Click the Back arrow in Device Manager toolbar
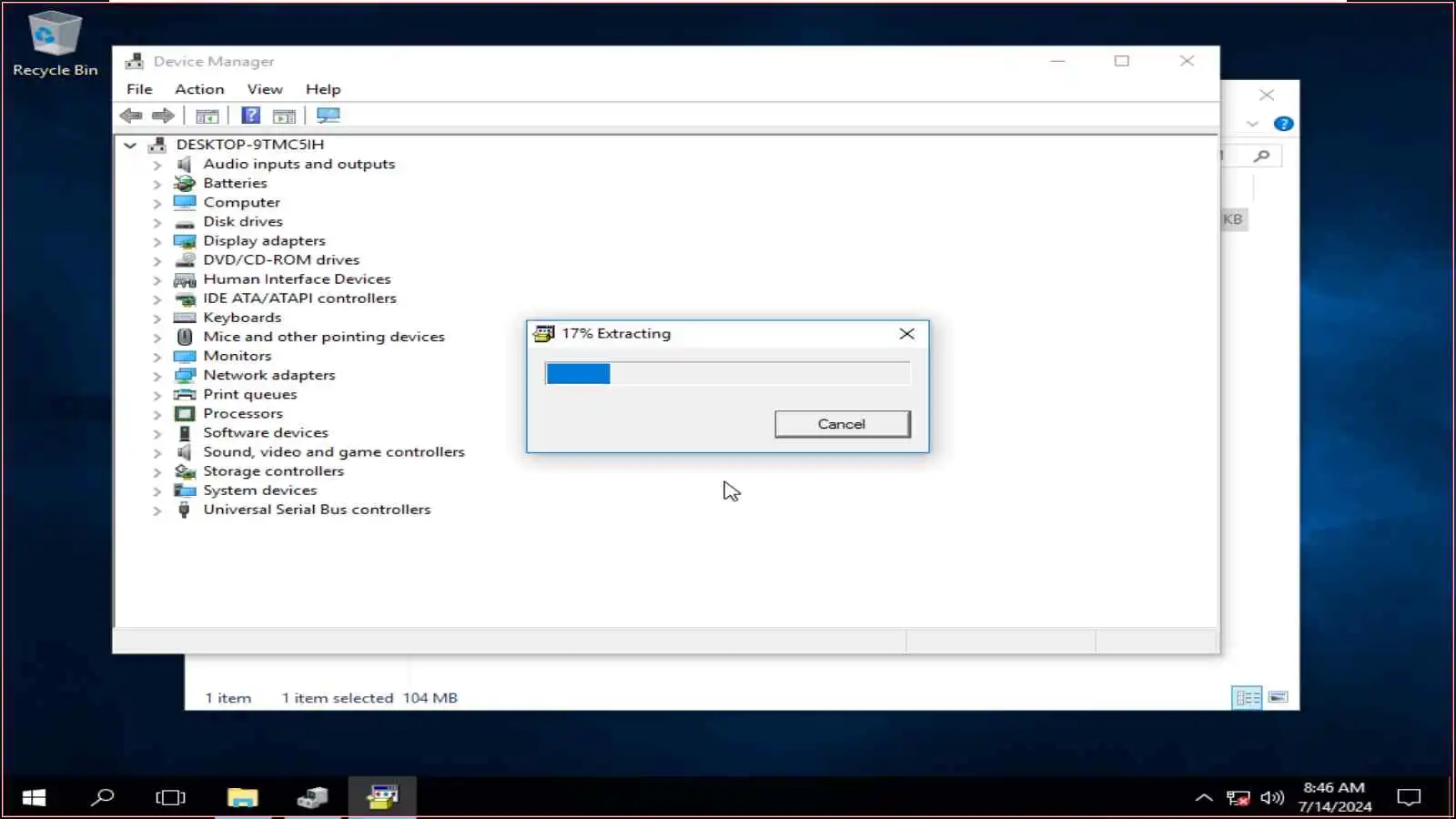This screenshot has height=819, width=1456. (131, 116)
